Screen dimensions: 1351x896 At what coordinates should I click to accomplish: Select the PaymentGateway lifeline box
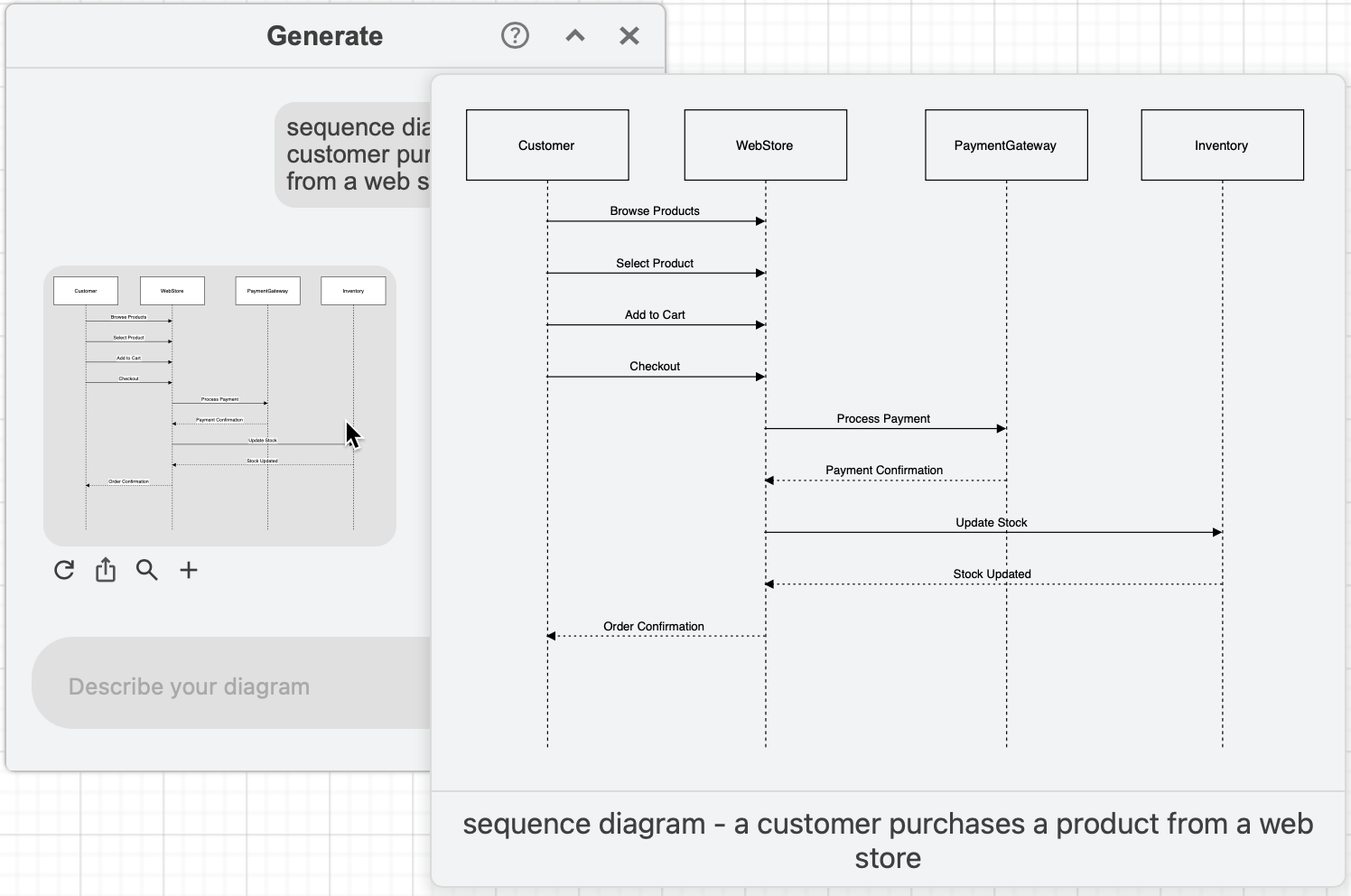point(1005,145)
